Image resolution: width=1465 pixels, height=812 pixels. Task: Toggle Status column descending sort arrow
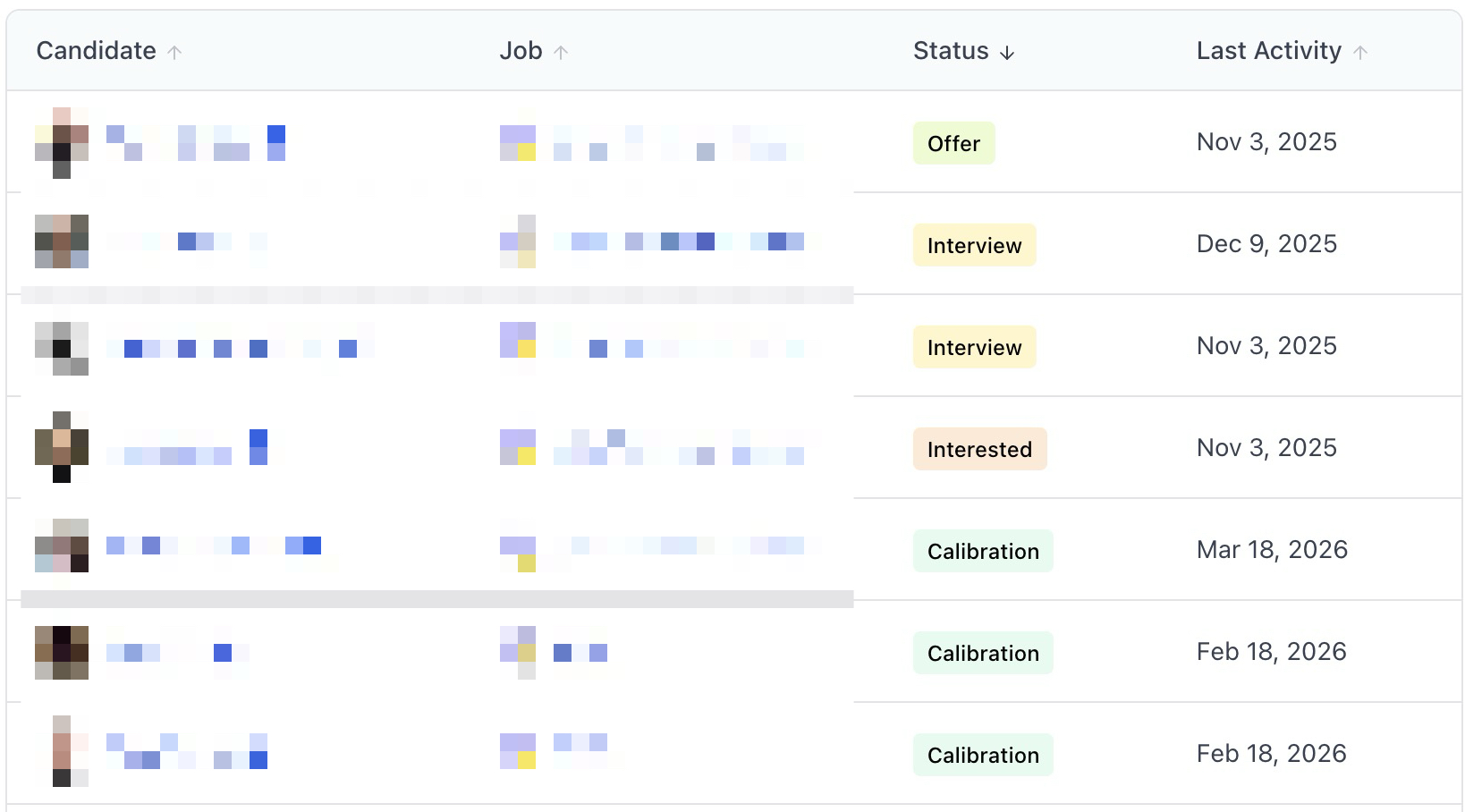[1007, 52]
